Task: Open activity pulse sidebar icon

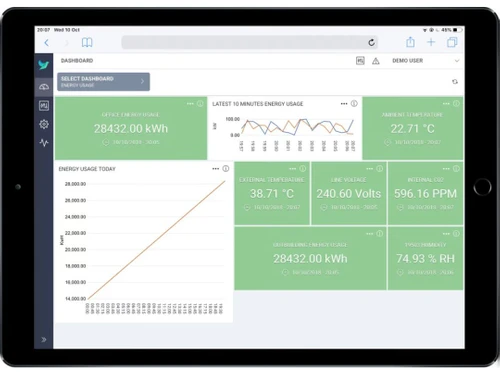Action: coord(44,143)
